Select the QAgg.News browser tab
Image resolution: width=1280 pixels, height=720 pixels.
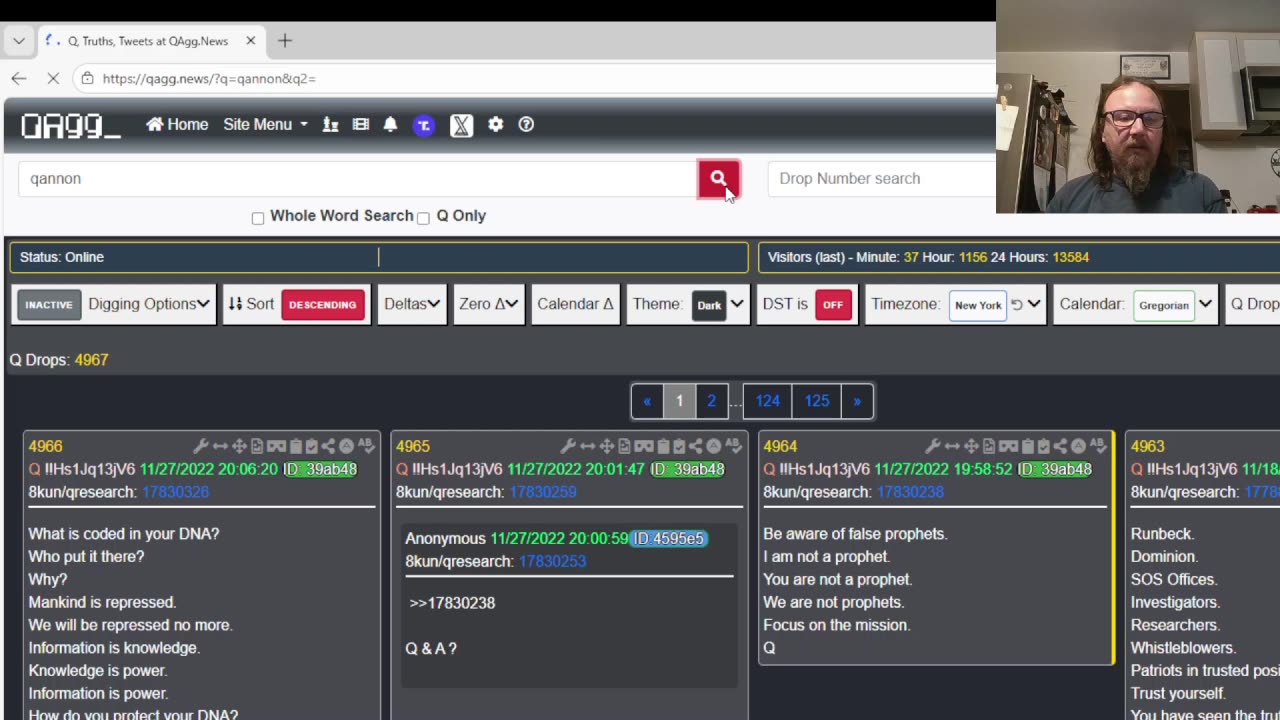point(149,41)
